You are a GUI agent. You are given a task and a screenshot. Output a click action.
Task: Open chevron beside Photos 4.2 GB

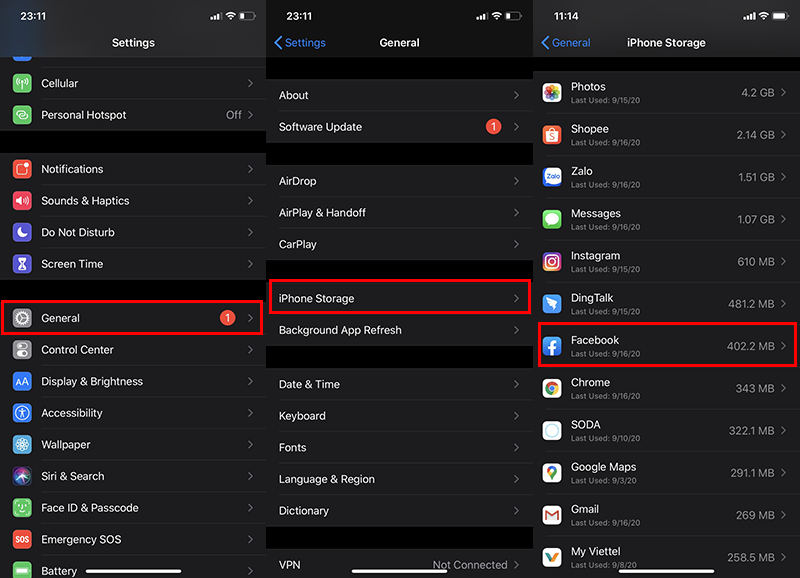tap(783, 93)
